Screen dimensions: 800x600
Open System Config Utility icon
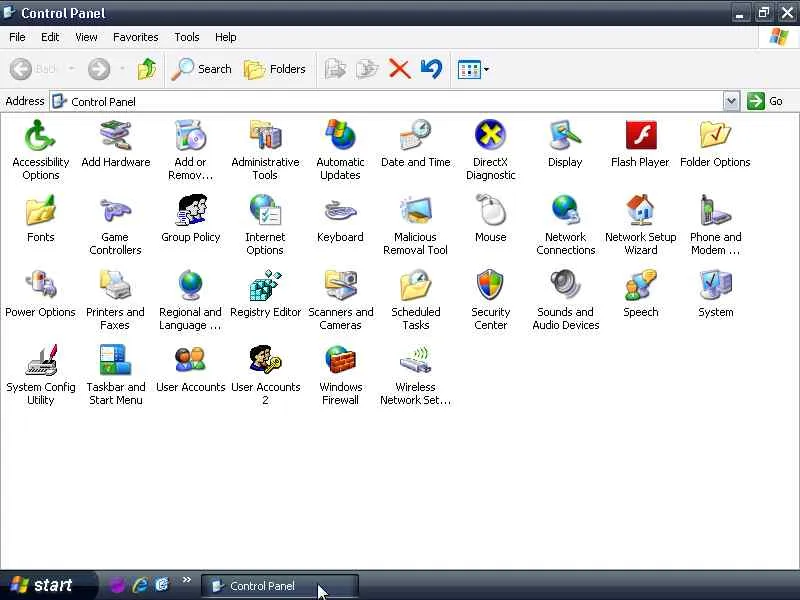(40, 360)
